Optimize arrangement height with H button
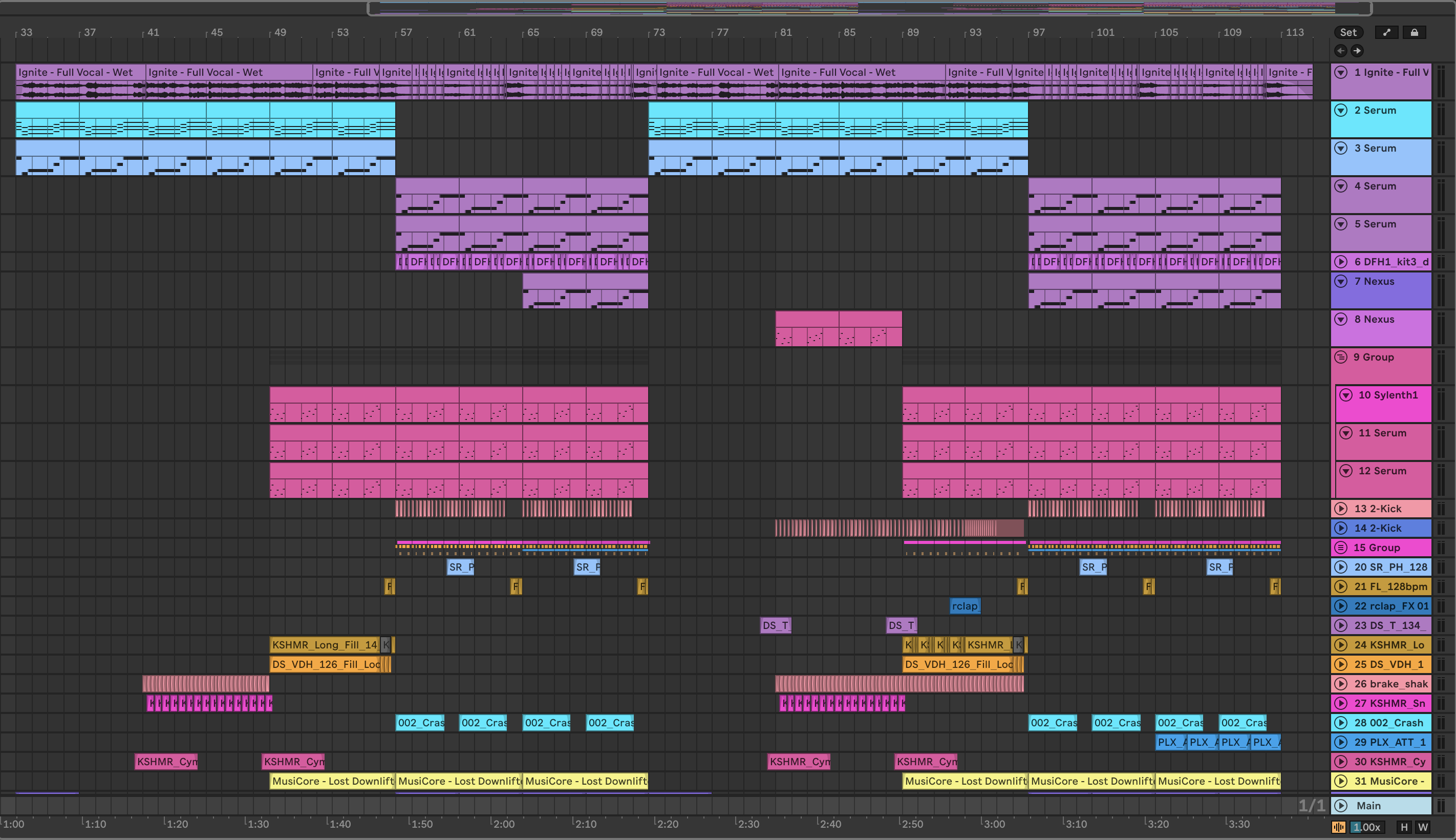This screenshot has height=840, width=1456. (x=1404, y=827)
